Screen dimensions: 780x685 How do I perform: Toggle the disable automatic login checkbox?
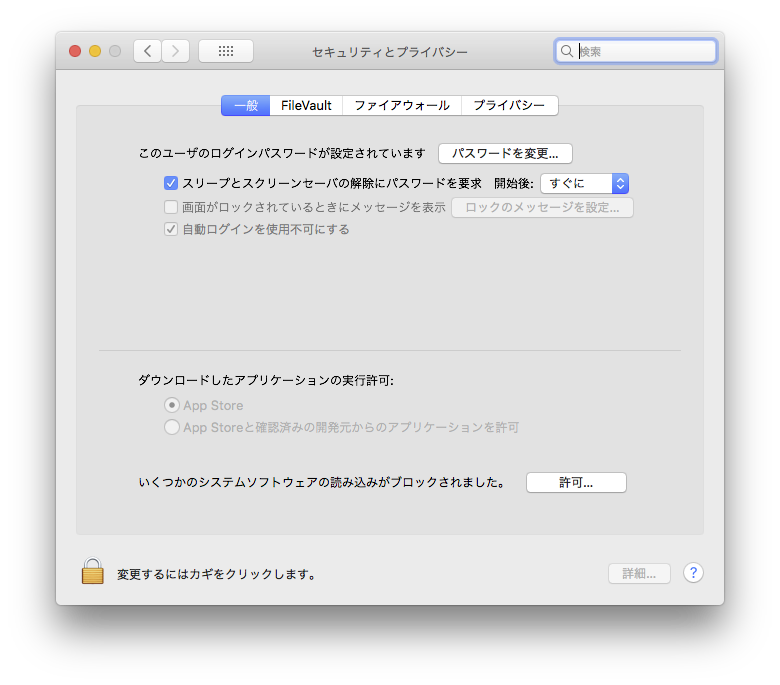click(x=171, y=229)
